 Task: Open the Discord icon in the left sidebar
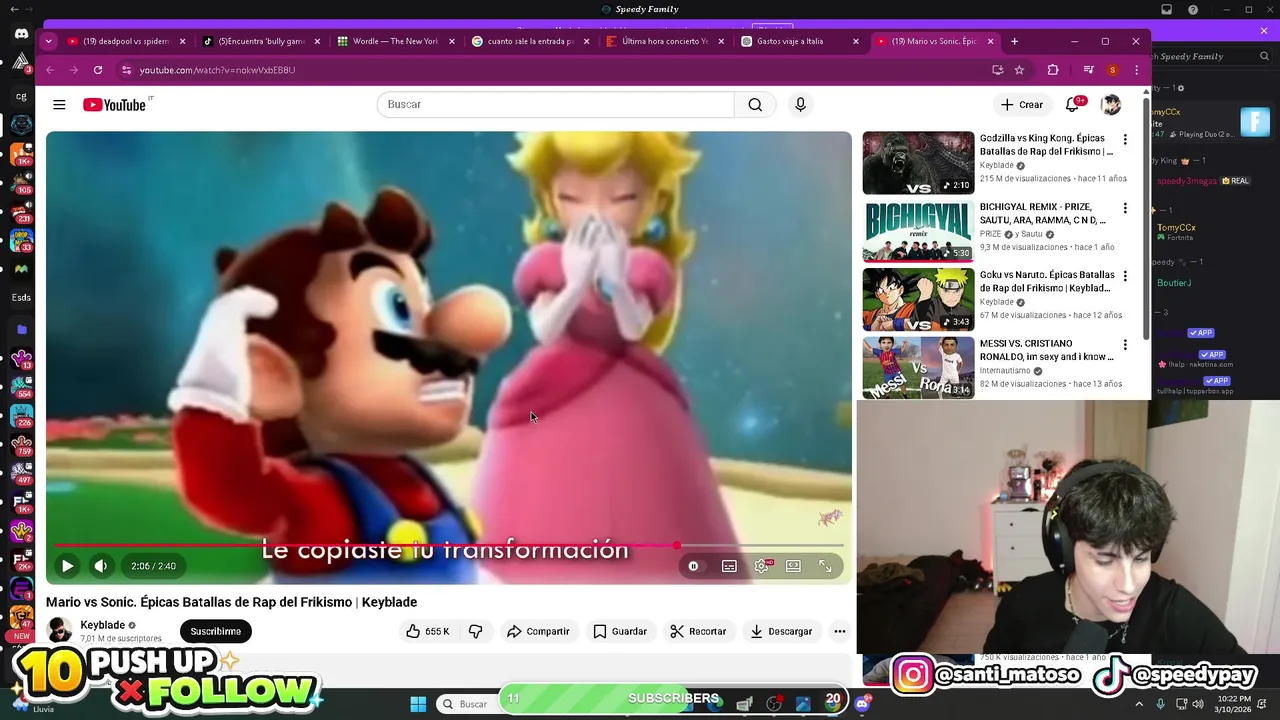point(21,34)
